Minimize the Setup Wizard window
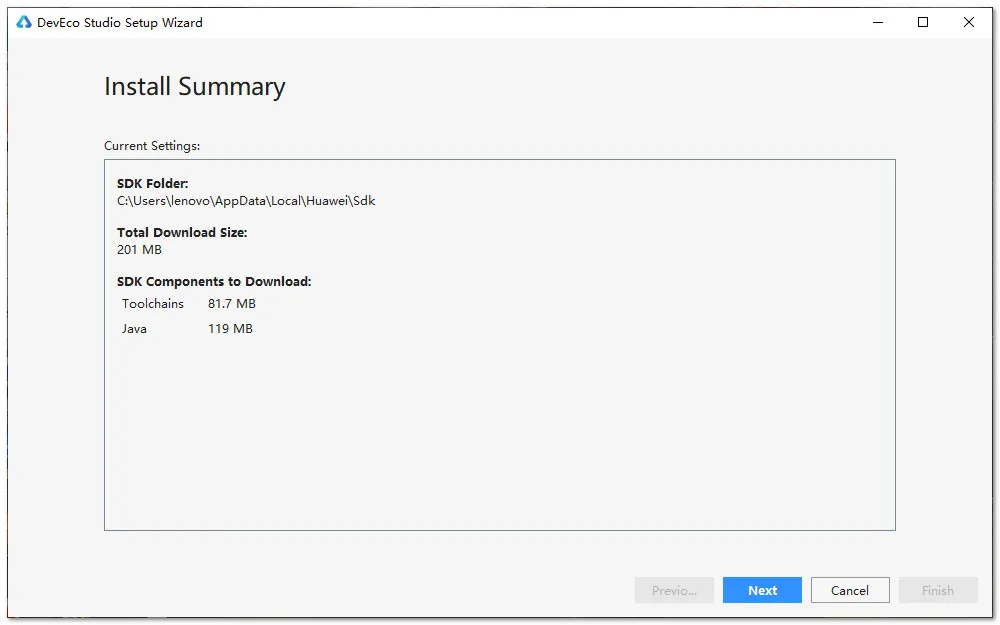 [x=878, y=22]
